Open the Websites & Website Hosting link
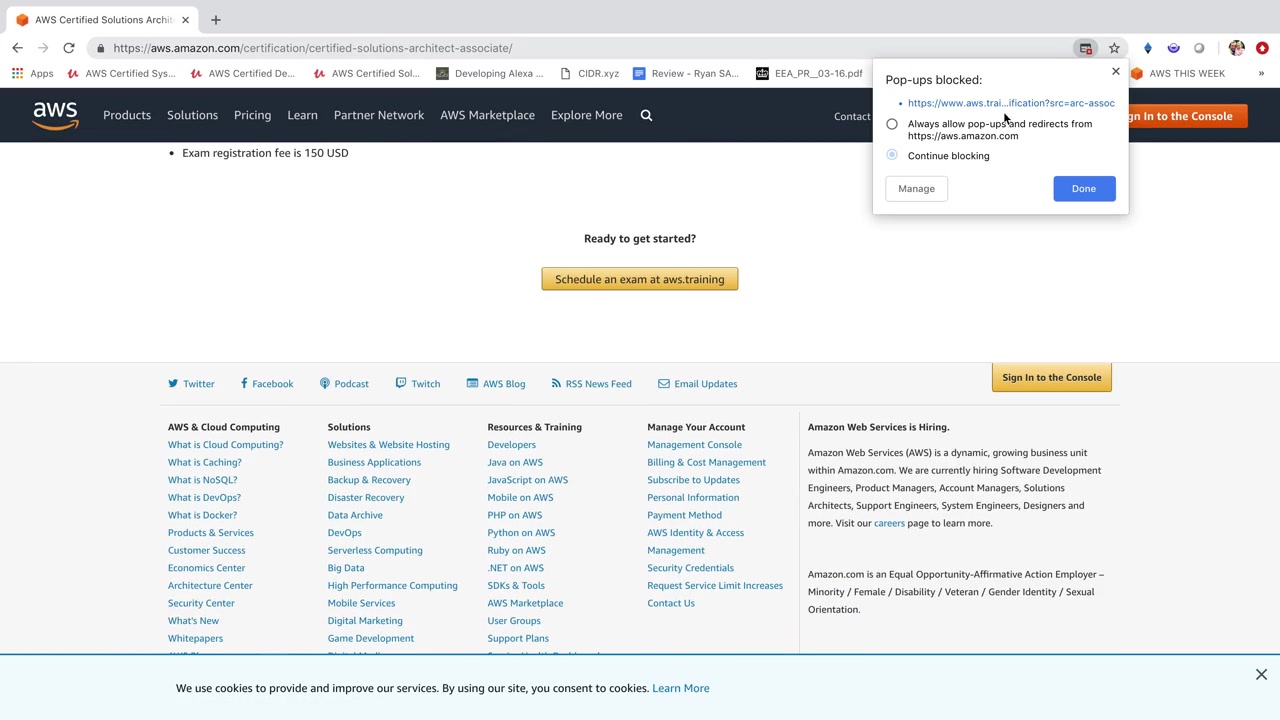 point(388,445)
